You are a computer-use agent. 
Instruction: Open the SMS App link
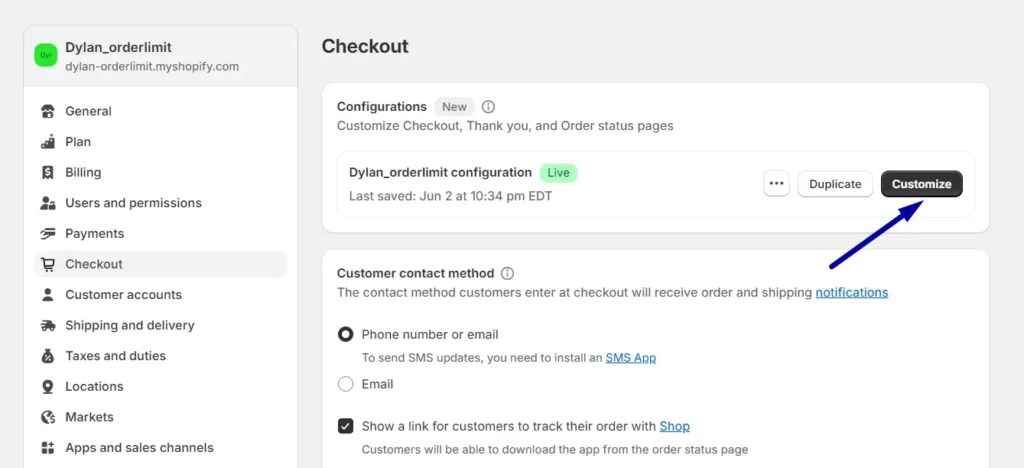tap(631, 358)
